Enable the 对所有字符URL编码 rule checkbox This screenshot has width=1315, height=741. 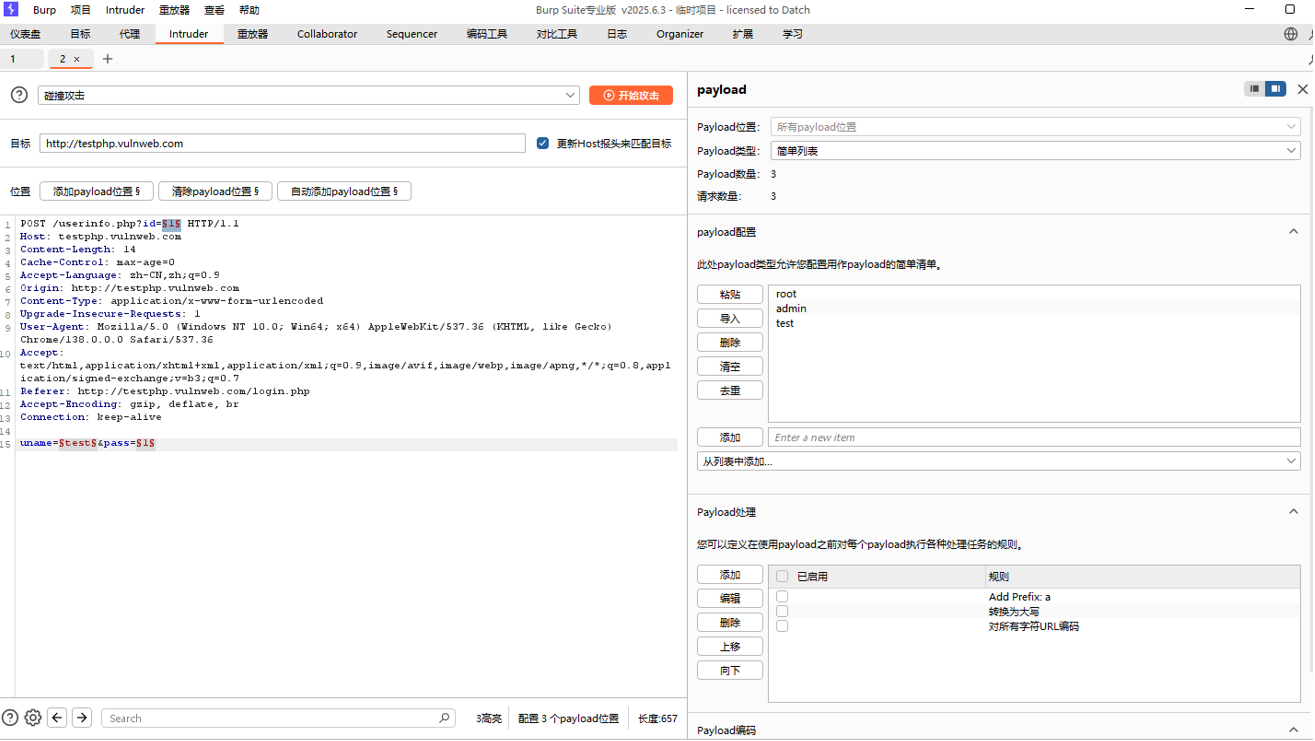pos(782,626)
